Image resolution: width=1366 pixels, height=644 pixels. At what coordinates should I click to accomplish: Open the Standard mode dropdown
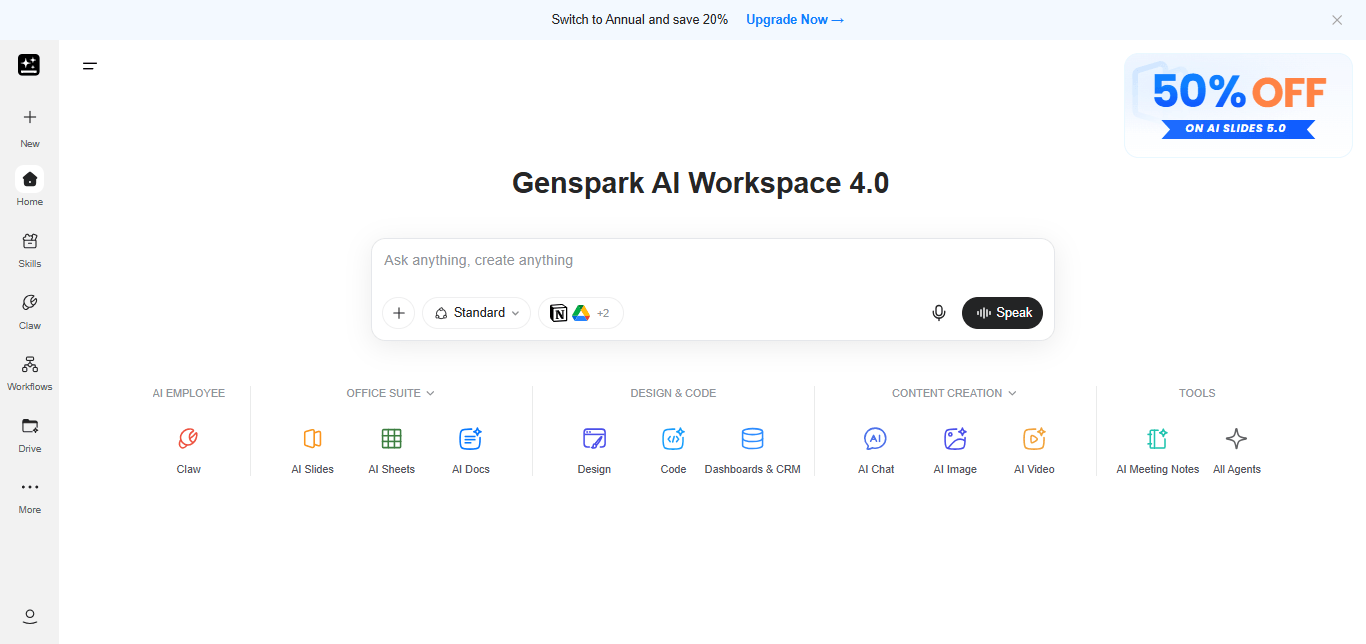[x=477, y=313]
